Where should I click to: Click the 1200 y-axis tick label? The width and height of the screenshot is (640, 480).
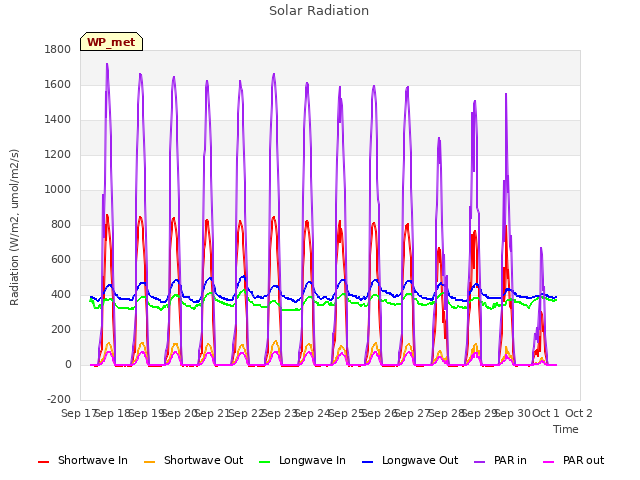tap(58, 155)
